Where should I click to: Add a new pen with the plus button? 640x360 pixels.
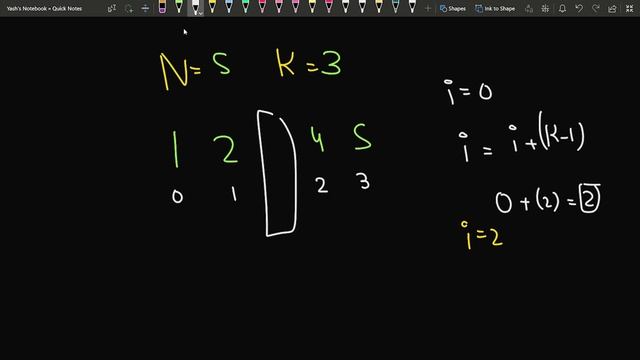[x=428, y=8]
